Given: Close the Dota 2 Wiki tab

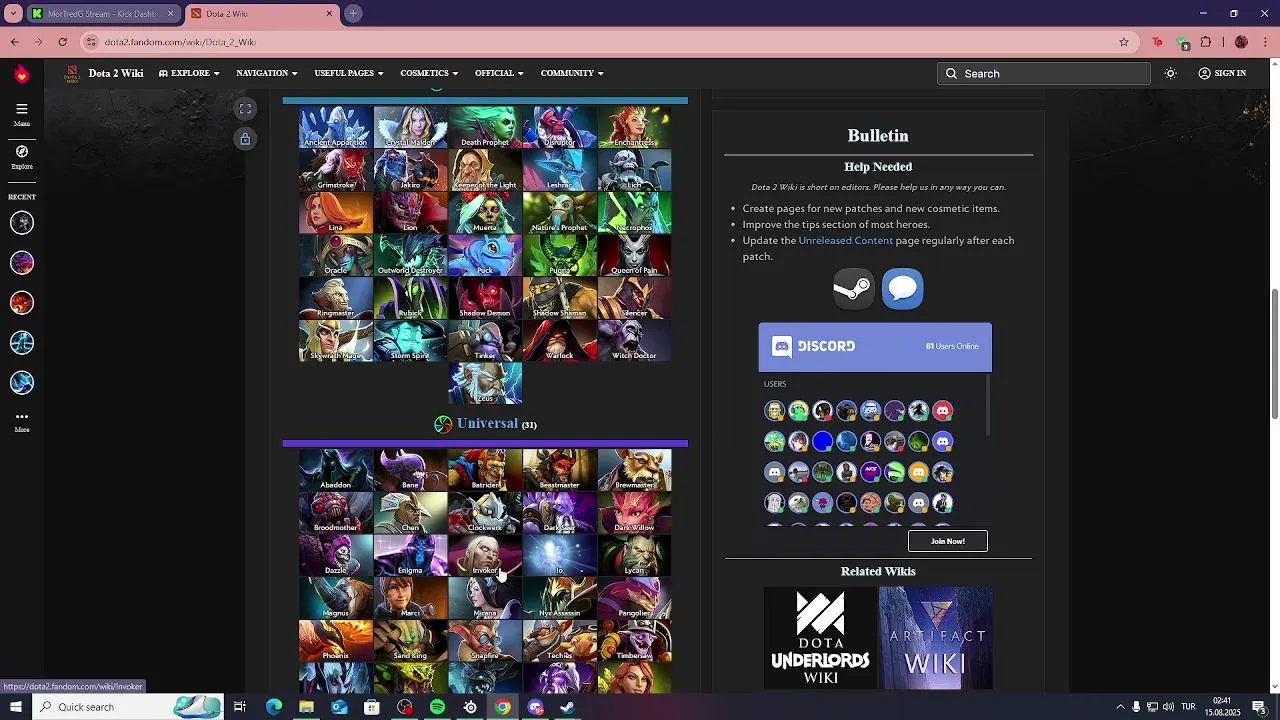Looking at the screenshot, I should click(x=329, y=13).
